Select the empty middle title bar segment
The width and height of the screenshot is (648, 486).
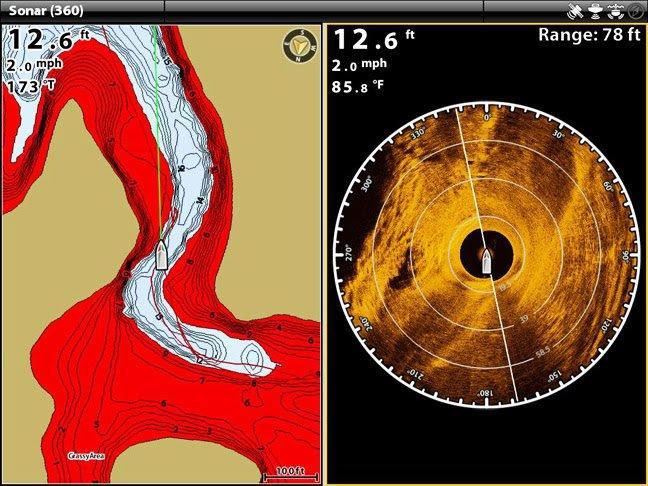323,10
